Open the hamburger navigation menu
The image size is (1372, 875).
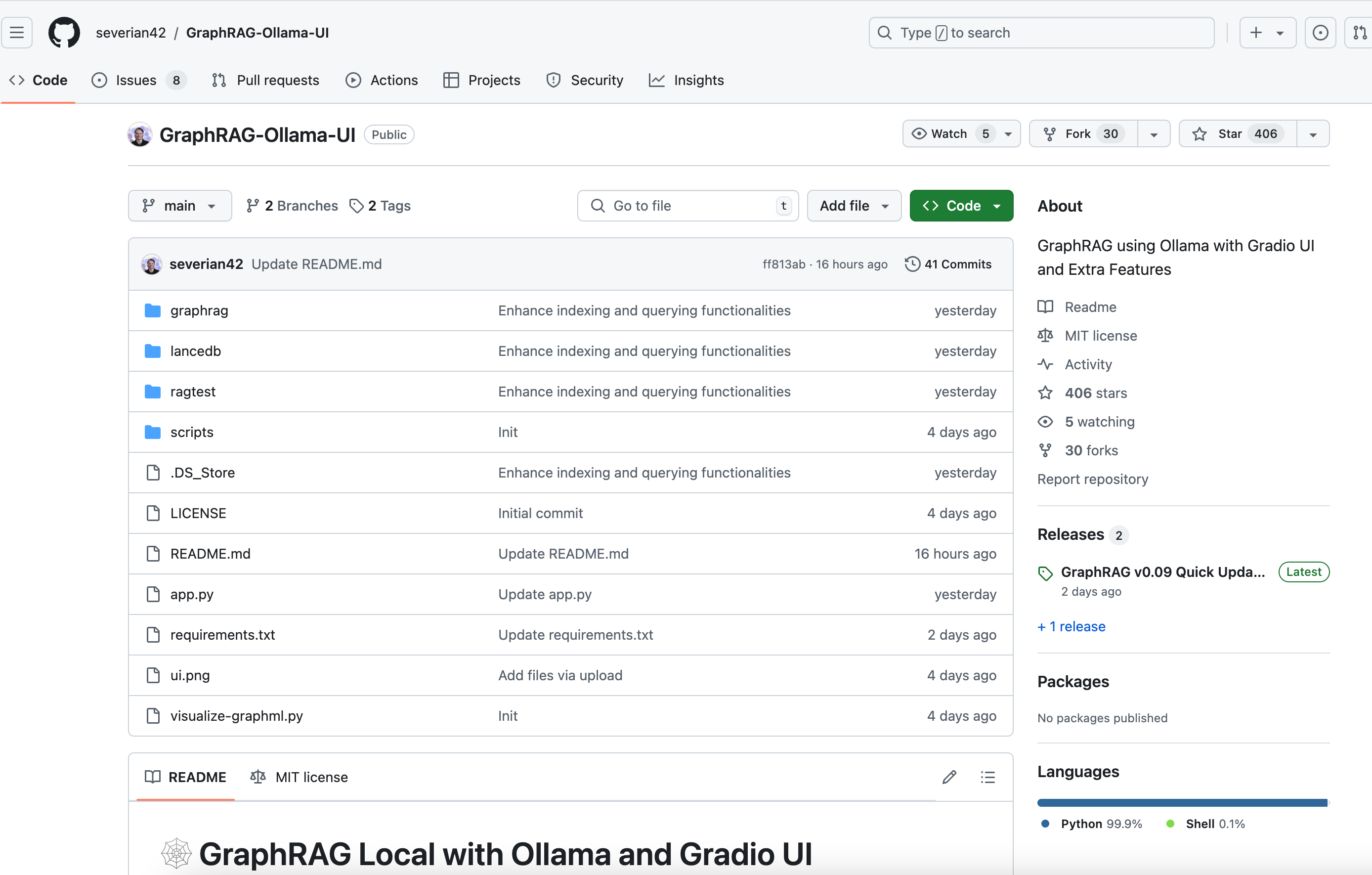(17, 33)
